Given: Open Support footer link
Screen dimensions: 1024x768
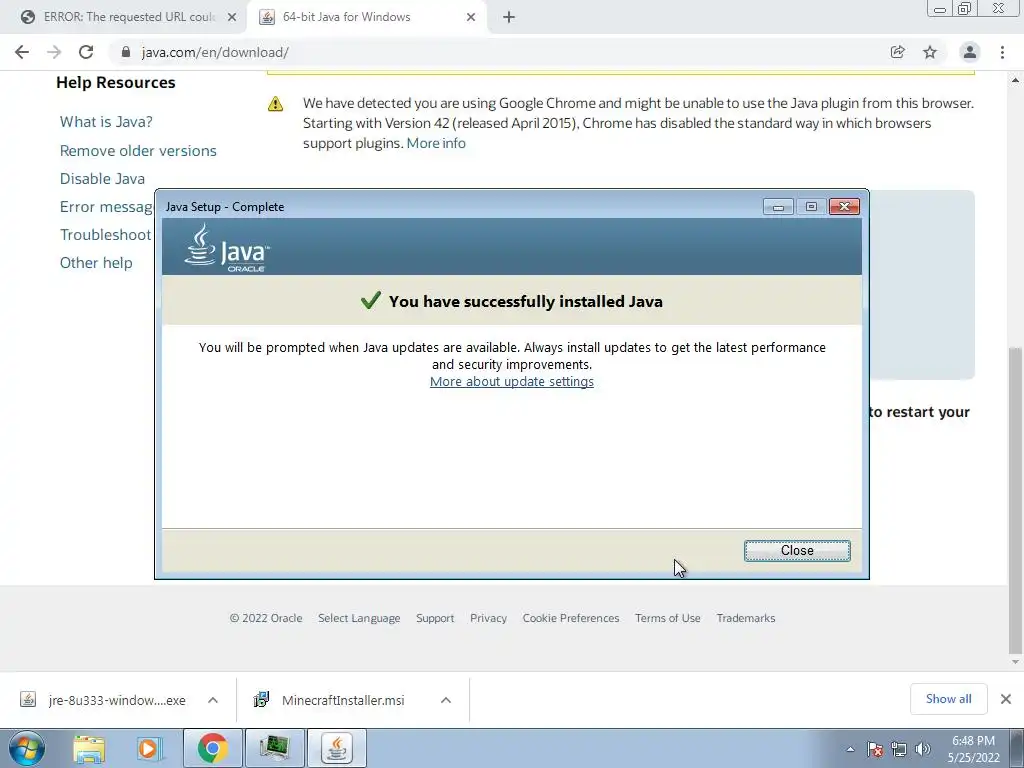Looking at the screenshot, I should (x=435, y=618).
